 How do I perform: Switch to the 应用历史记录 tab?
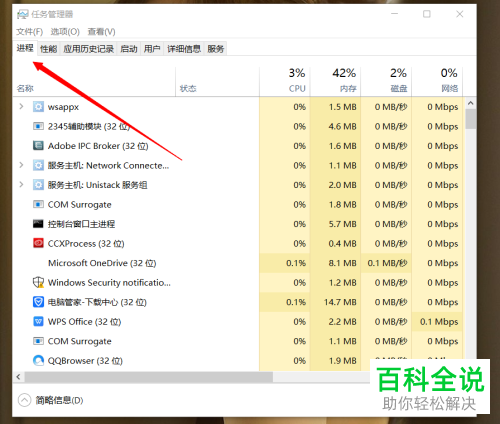88,49
